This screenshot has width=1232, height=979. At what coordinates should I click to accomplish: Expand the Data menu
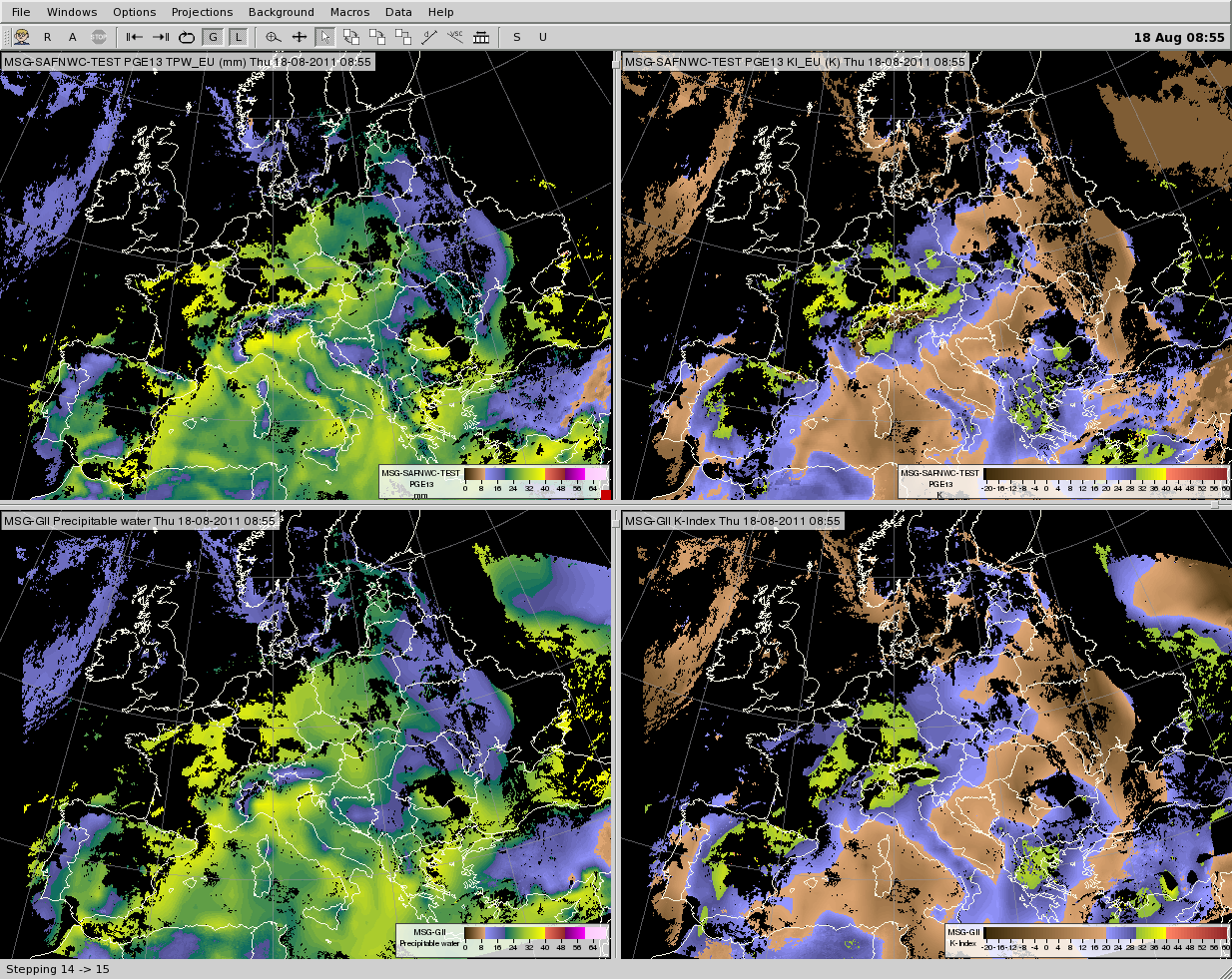pos(398,12)
